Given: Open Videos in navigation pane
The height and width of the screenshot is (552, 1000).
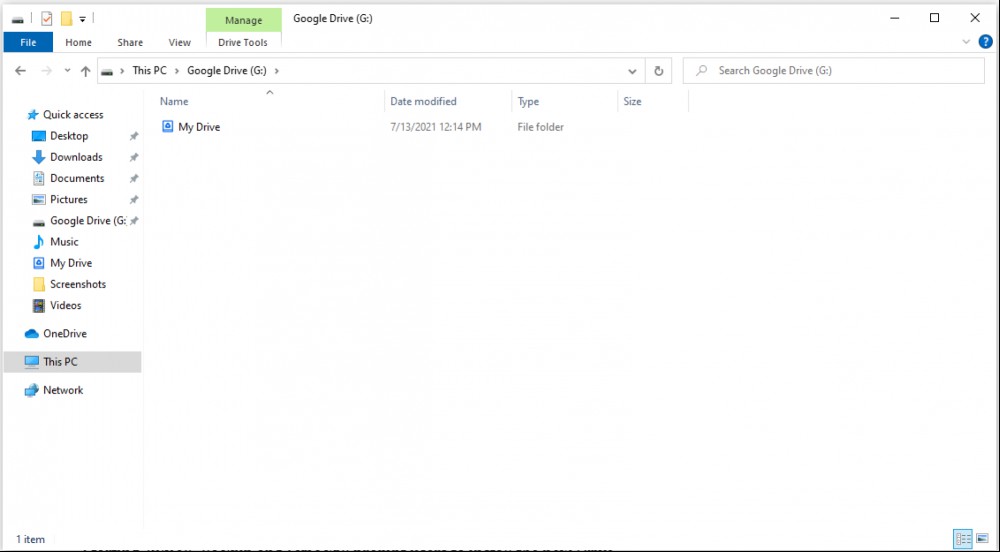Looking at the screenshot, I should [66, 305].
